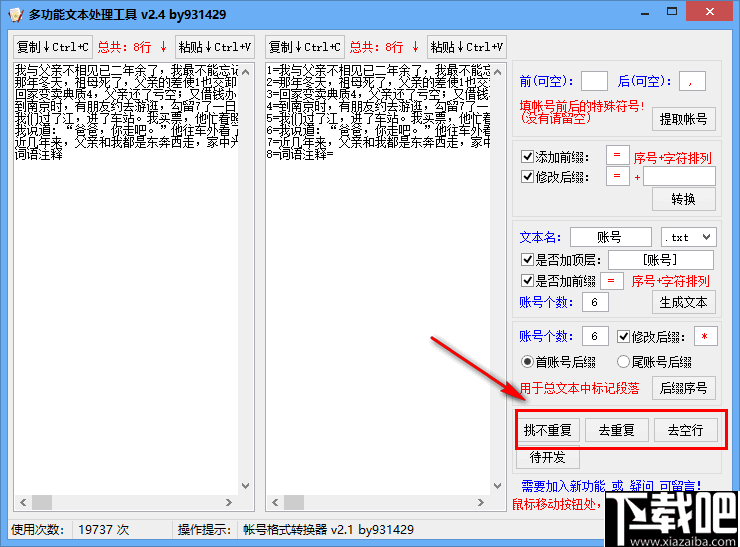Viewport: 740px width, 547px height.
Task: Click 账号个数 field above 首账号后缀
Action: (x=595, y=336)
